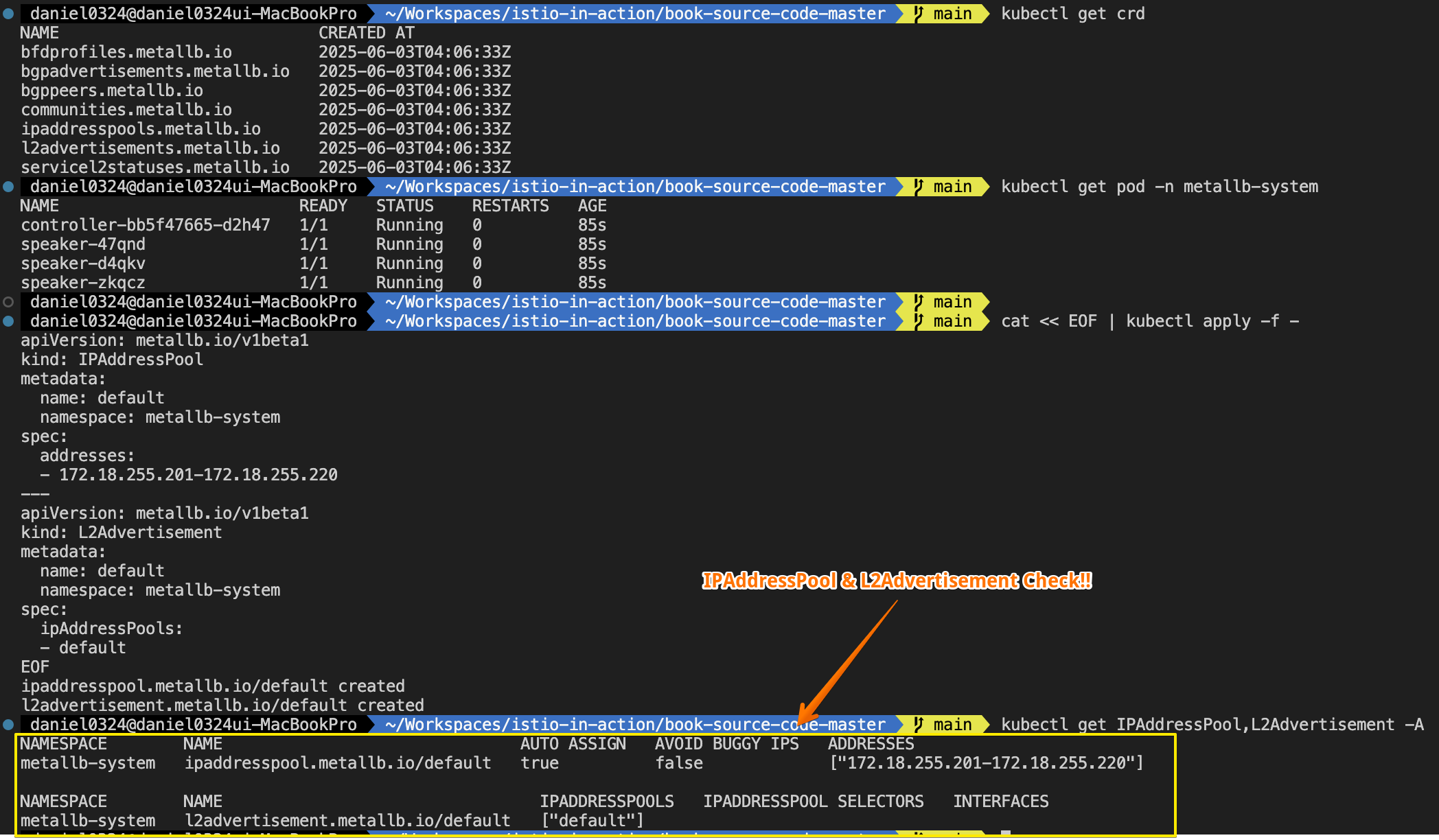Click git branch icon on the empty prompt line

click(919, 302)
